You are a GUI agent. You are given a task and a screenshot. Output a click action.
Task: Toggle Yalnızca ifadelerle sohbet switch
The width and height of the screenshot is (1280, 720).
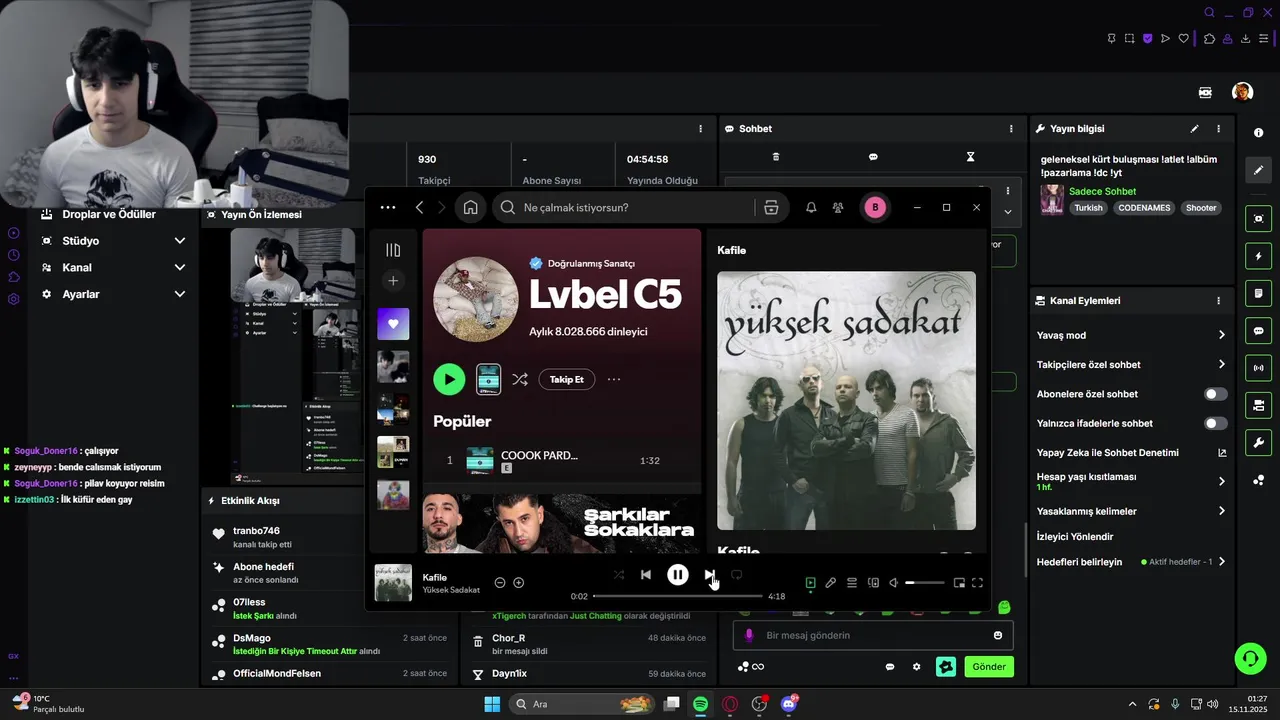click(x=1215, y=423)
